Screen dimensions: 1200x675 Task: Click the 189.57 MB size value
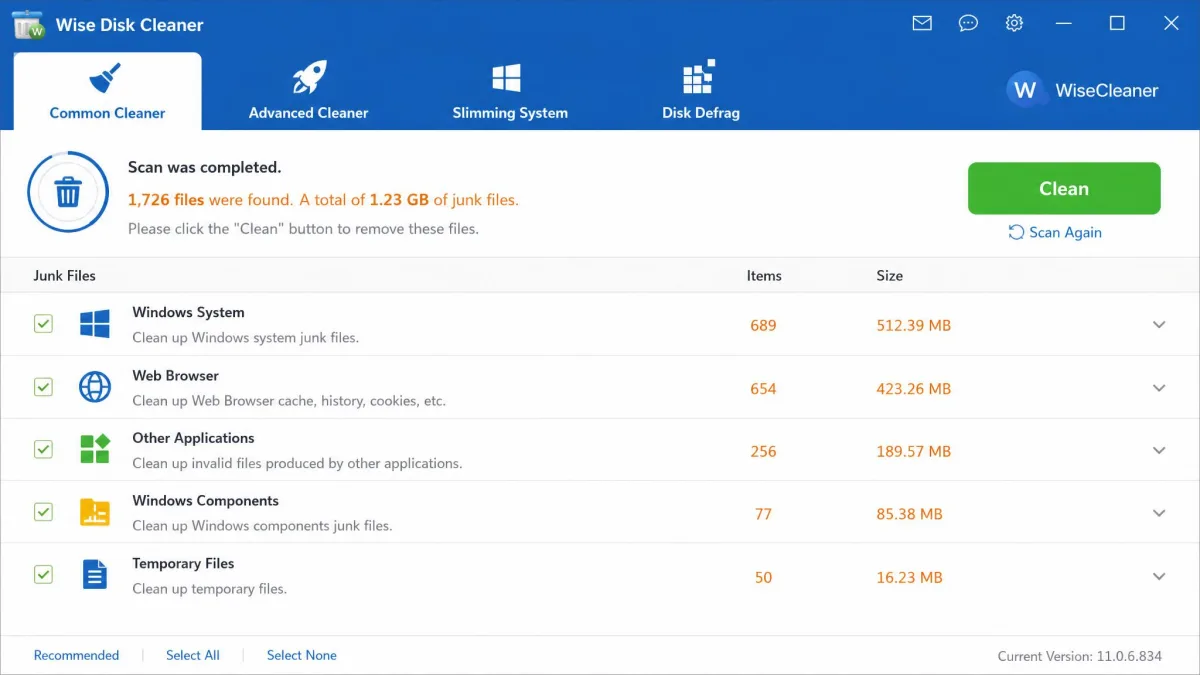pos(913,451)
